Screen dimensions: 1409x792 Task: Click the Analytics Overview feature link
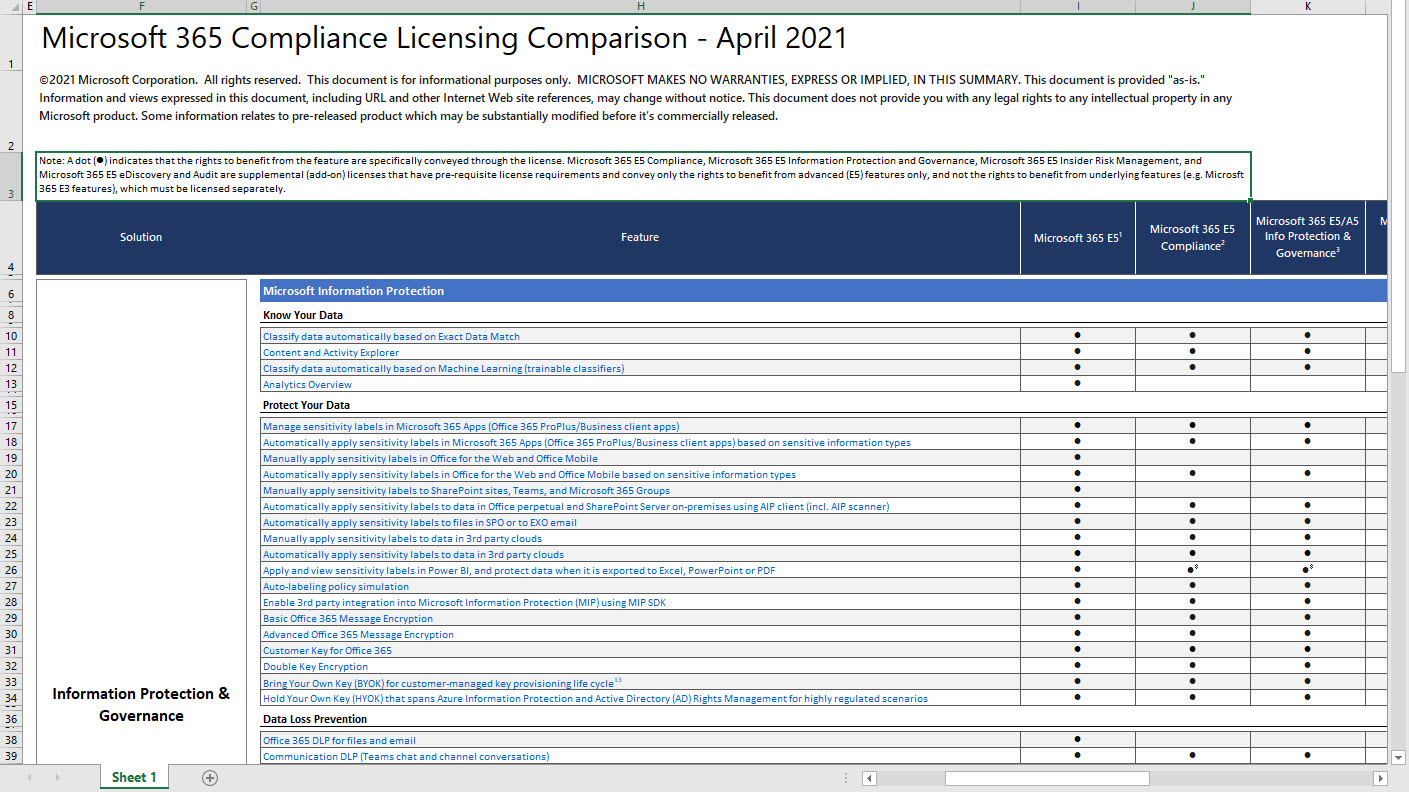pyautogui.click(x=307, y=385)
